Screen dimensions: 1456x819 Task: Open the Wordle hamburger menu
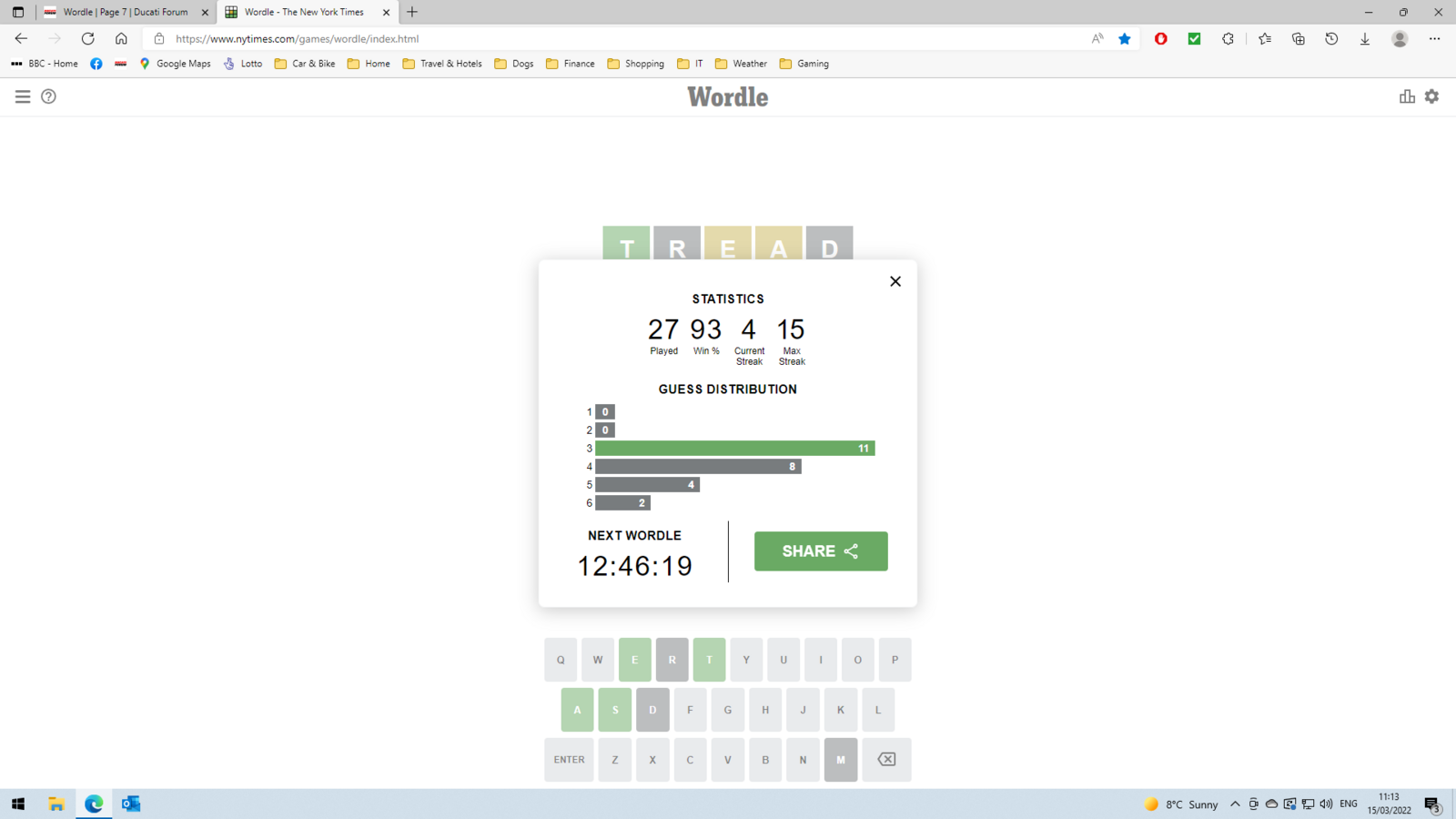click(x=23, y=96)
